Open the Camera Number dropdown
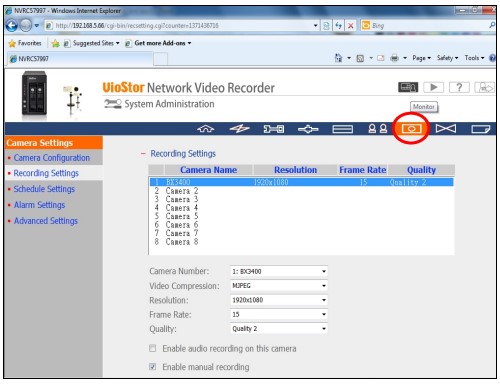500x386 pixels. tap(279, 271)
